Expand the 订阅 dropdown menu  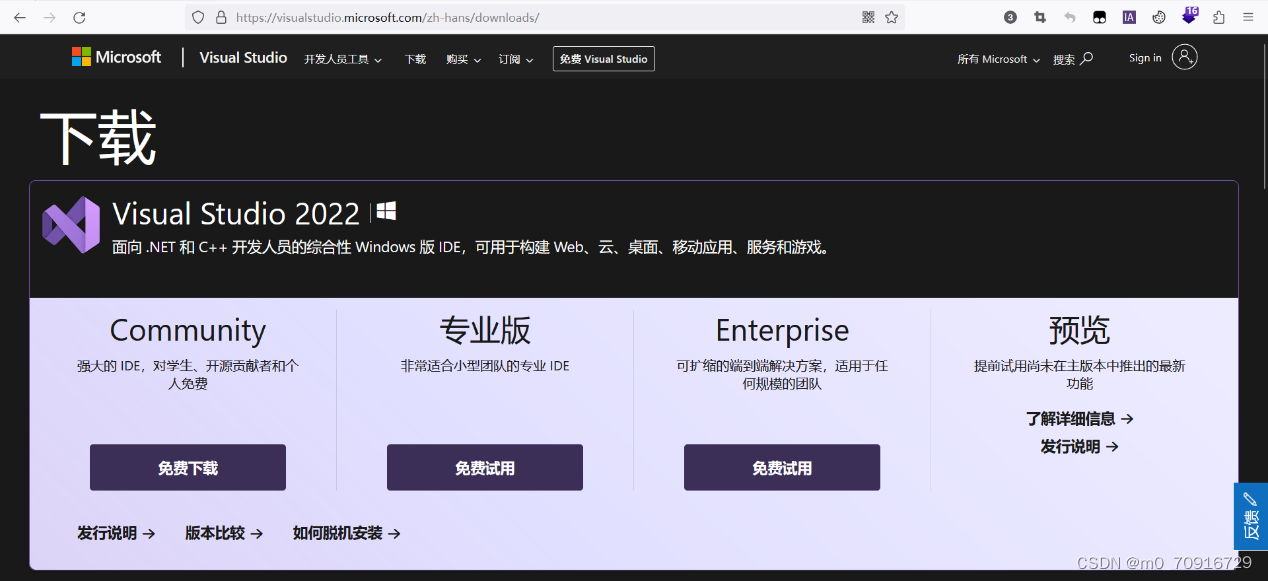[516, 59]
